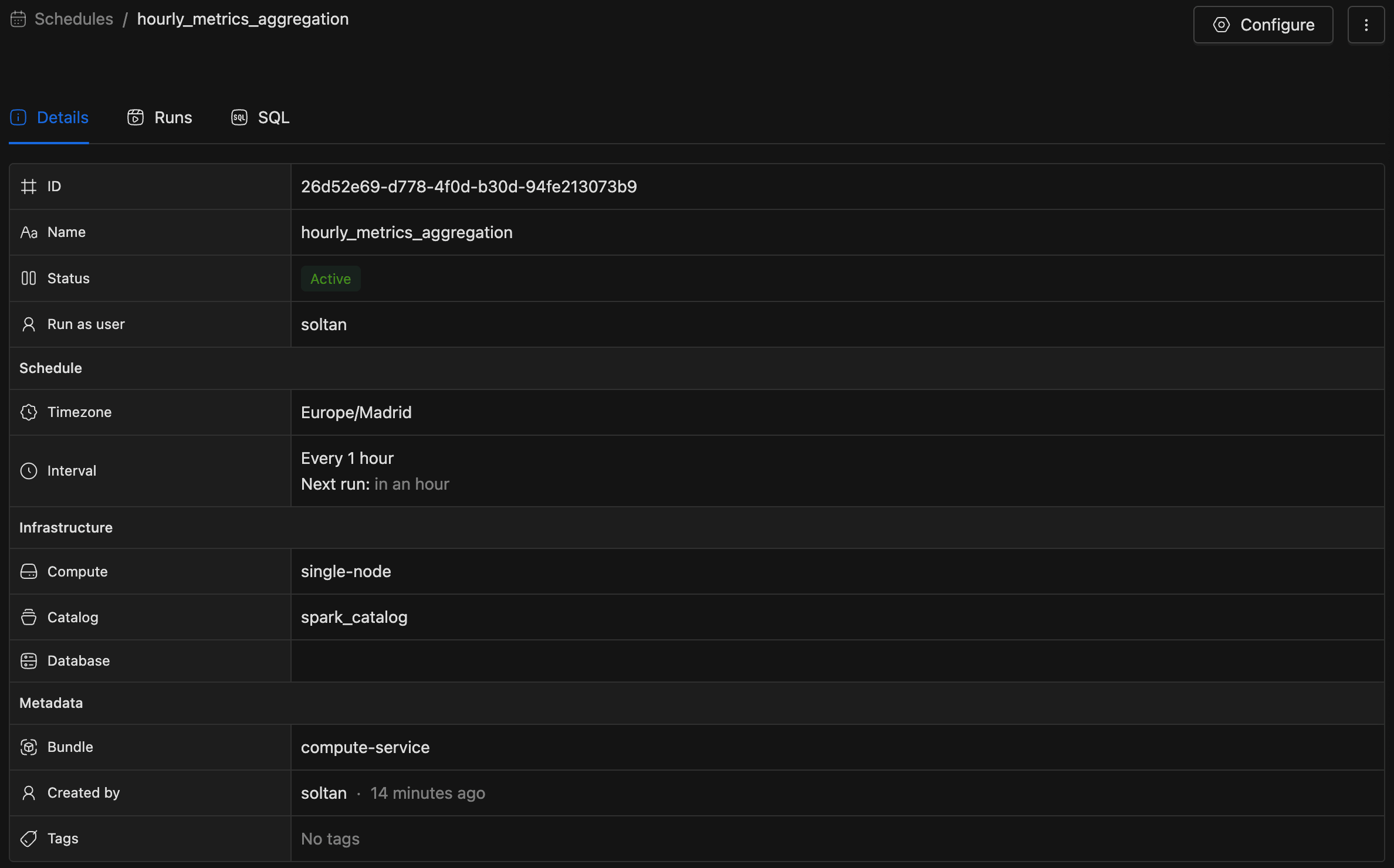Click the SQL tab icon
The width and height of the screenshot is (1394, 868).
coord(239,117)
